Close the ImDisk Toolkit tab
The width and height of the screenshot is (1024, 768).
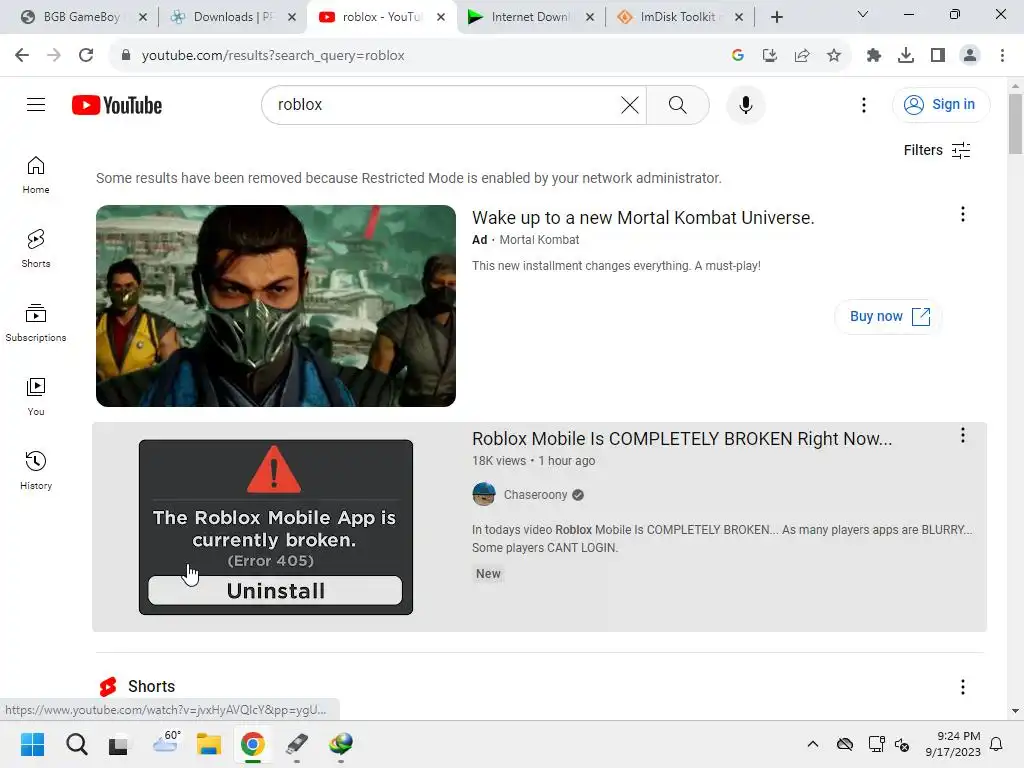point(739,18)
